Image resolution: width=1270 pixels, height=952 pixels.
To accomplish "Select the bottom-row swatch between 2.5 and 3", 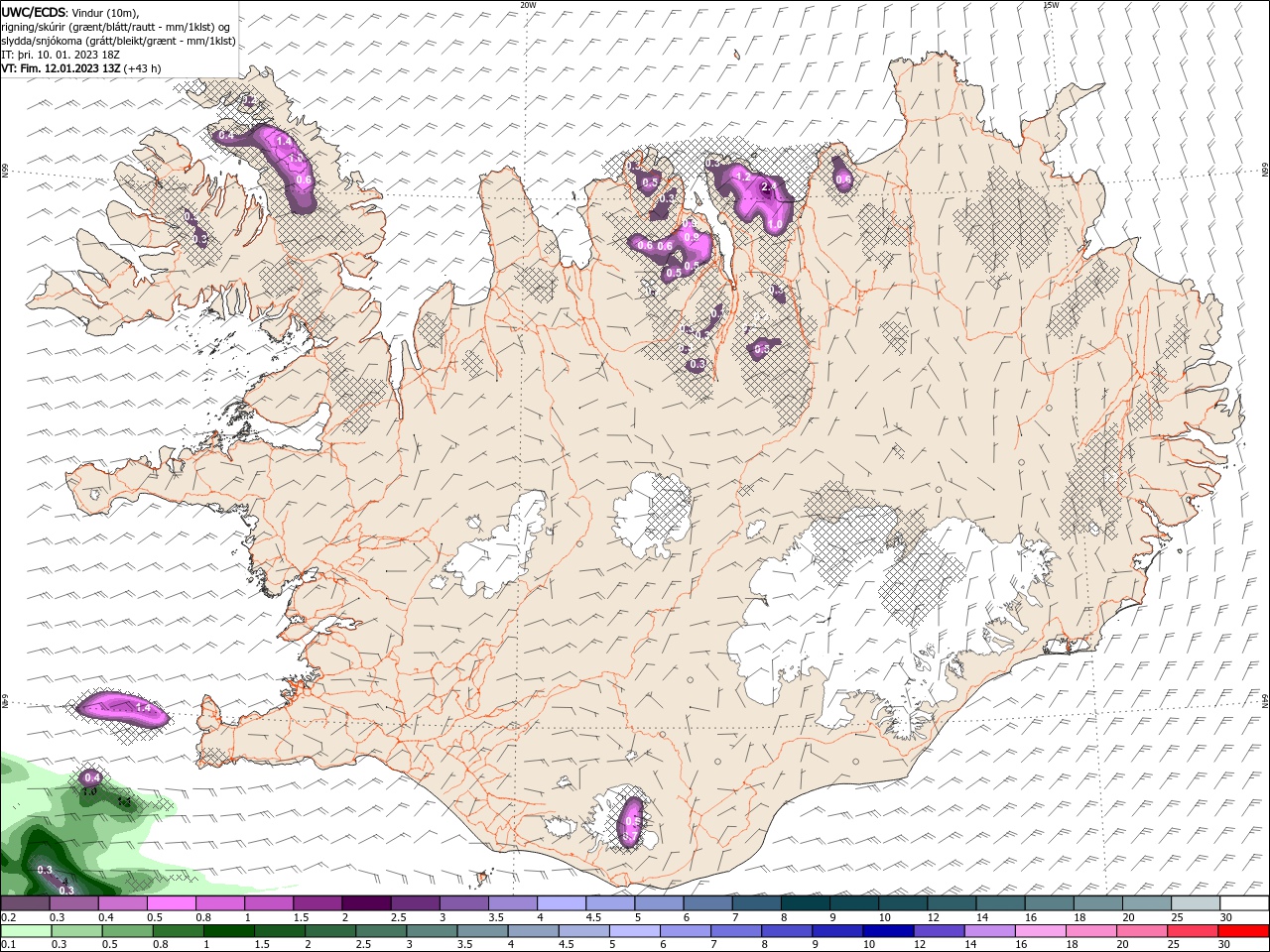I will [x=381, y=931].
